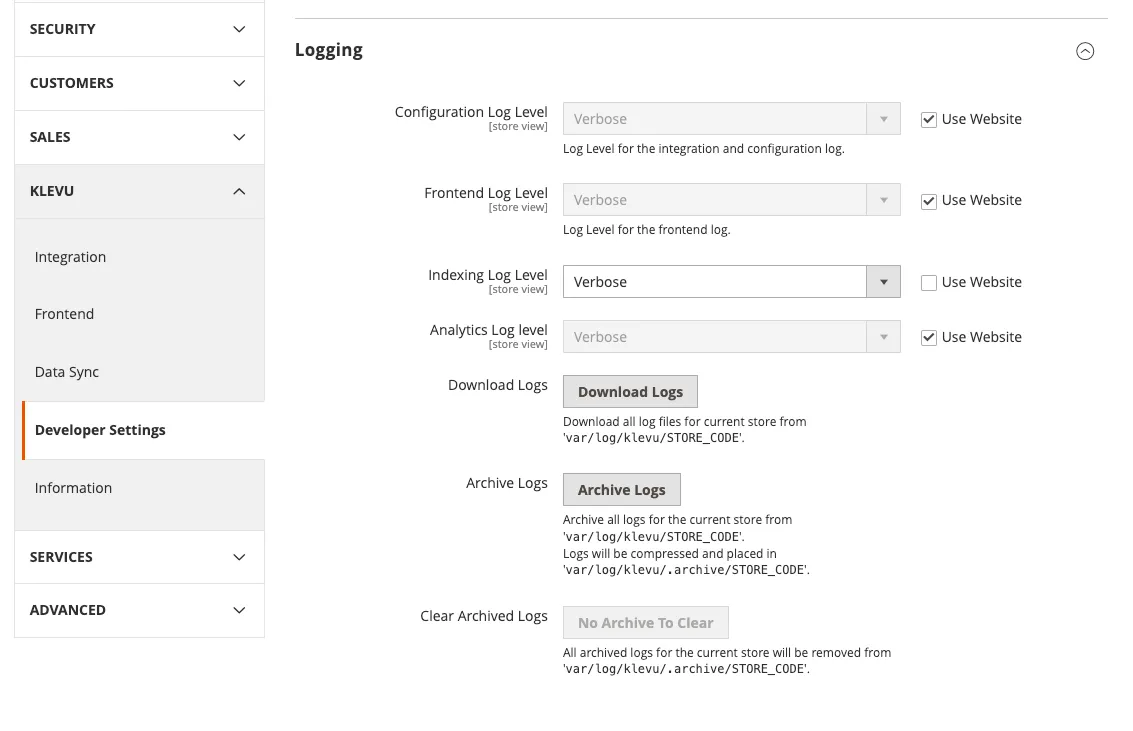Click the Download Logs button

pyautogui.click(x=630, y=392)
